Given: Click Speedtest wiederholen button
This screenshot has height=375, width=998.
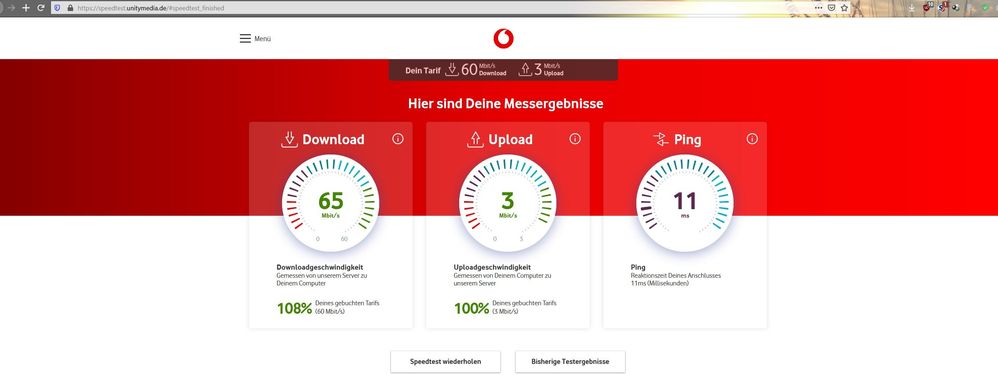Looking at the screenshot, I should [x=446, y=362].
